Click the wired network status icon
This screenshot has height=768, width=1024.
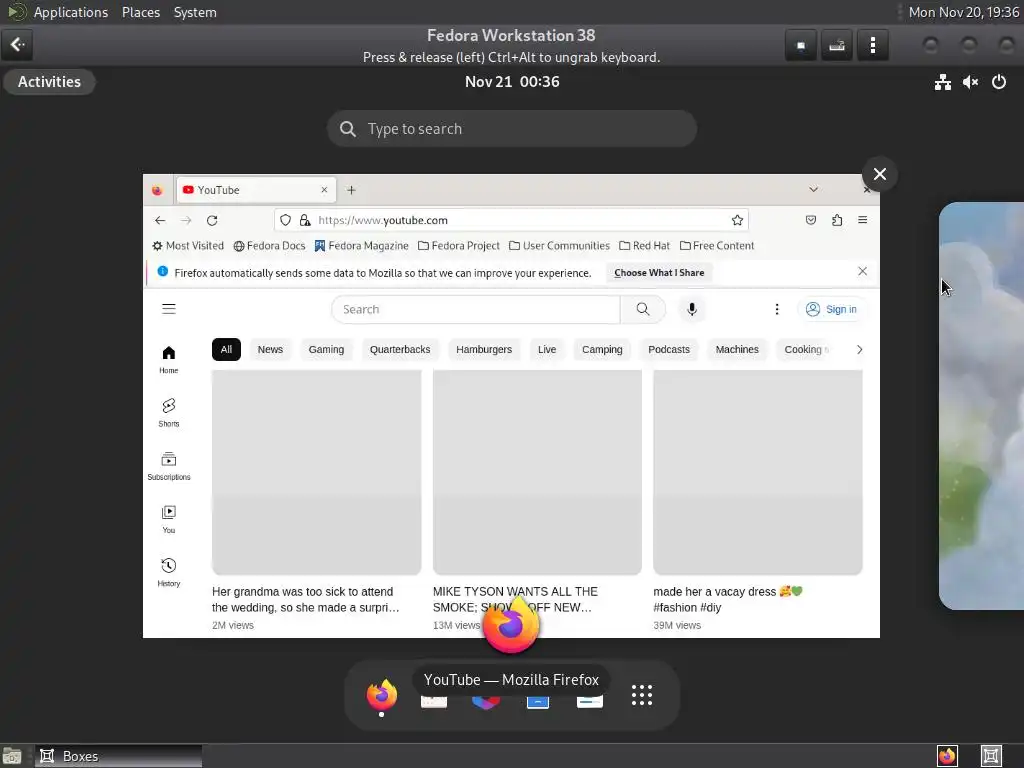(x=942, y=82)
